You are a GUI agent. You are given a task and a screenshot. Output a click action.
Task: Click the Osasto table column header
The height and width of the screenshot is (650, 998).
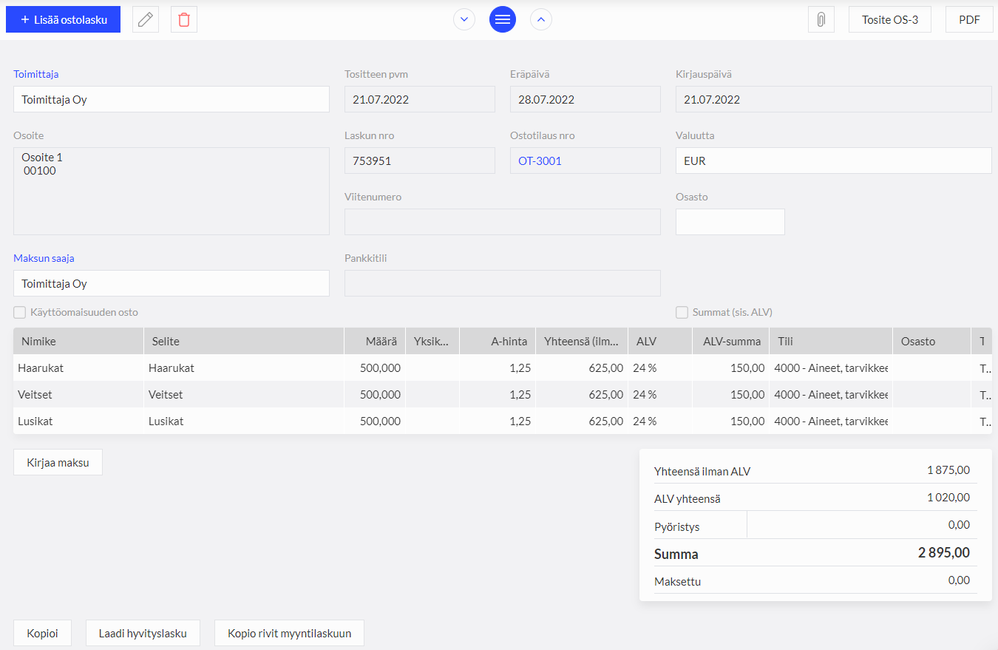coord(932,341)
